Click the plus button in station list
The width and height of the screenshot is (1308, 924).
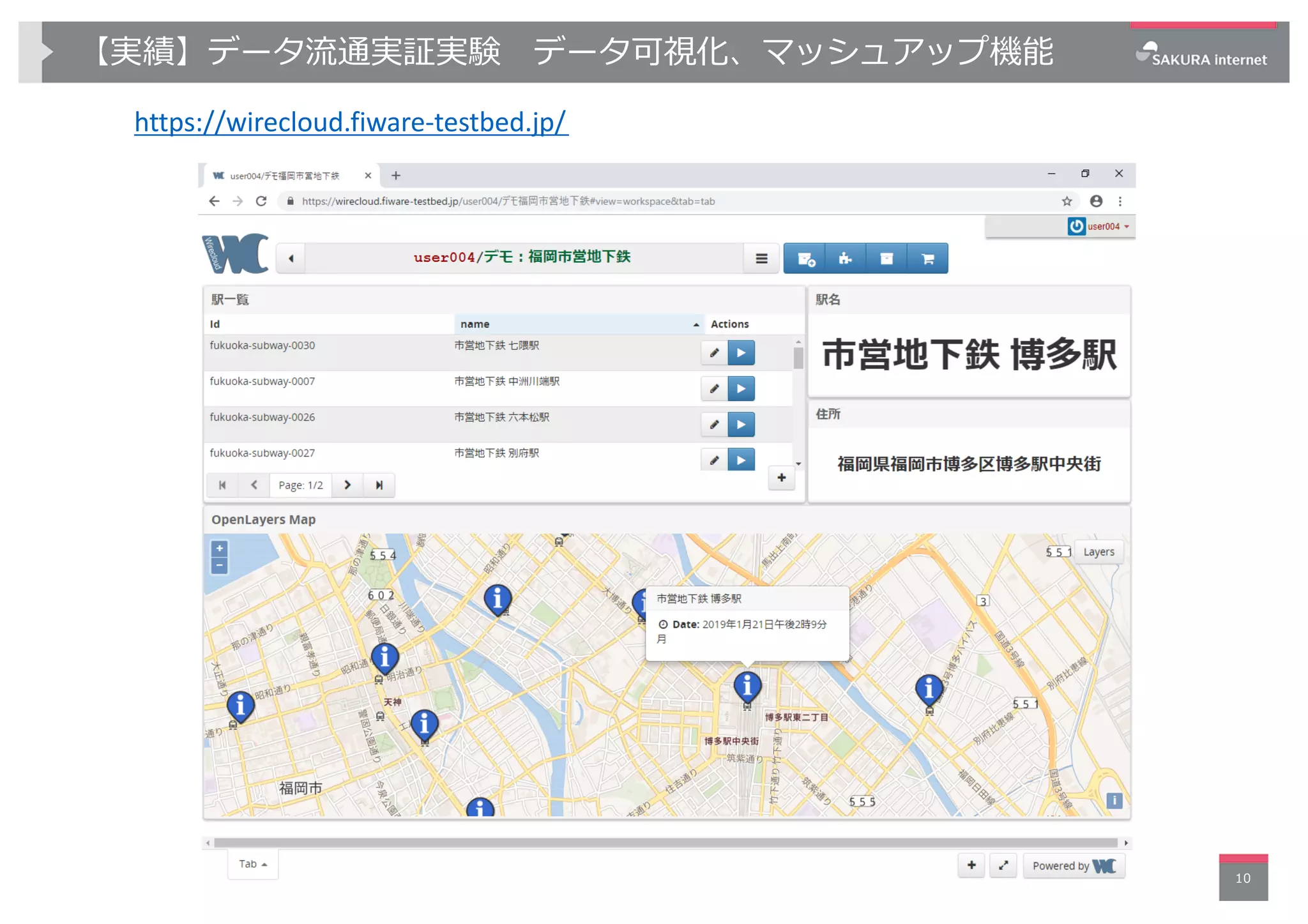[x=782, y=478]
